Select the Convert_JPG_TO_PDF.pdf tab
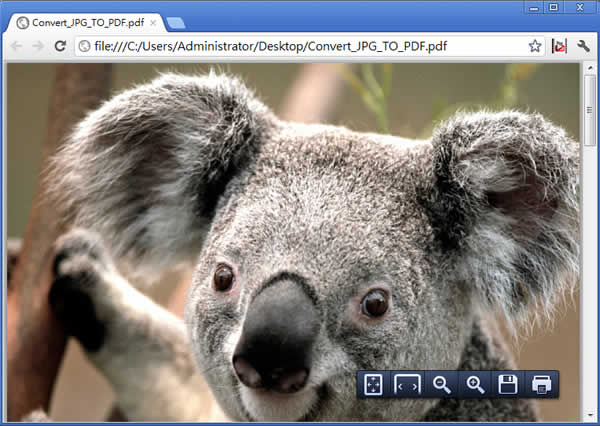Image resolution: width=600 pixels, height=426 pixels. click(88, 23)
